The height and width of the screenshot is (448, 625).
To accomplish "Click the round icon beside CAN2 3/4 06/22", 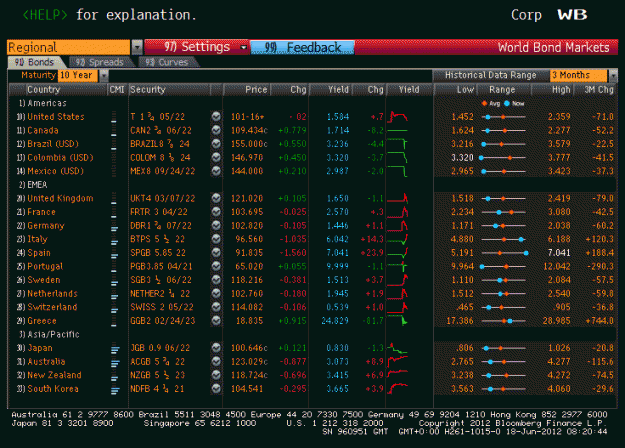I will [216, 130].
